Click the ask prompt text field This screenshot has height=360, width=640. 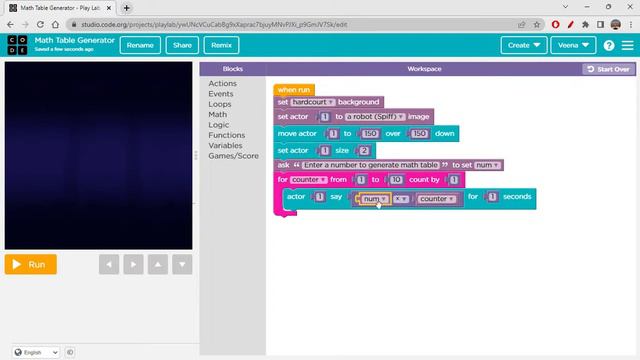click(371, 165)
